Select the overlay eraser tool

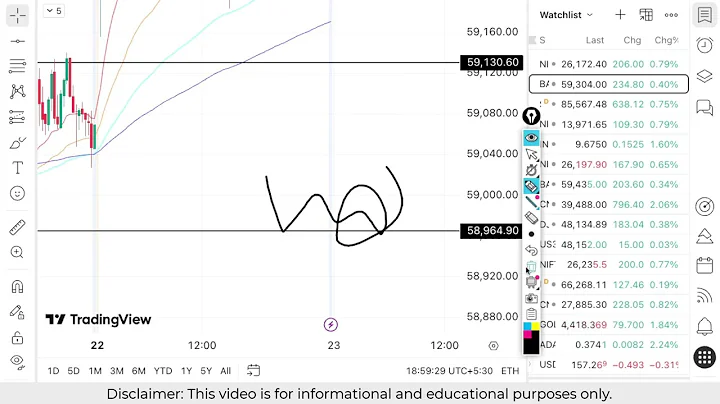(531, 218)
